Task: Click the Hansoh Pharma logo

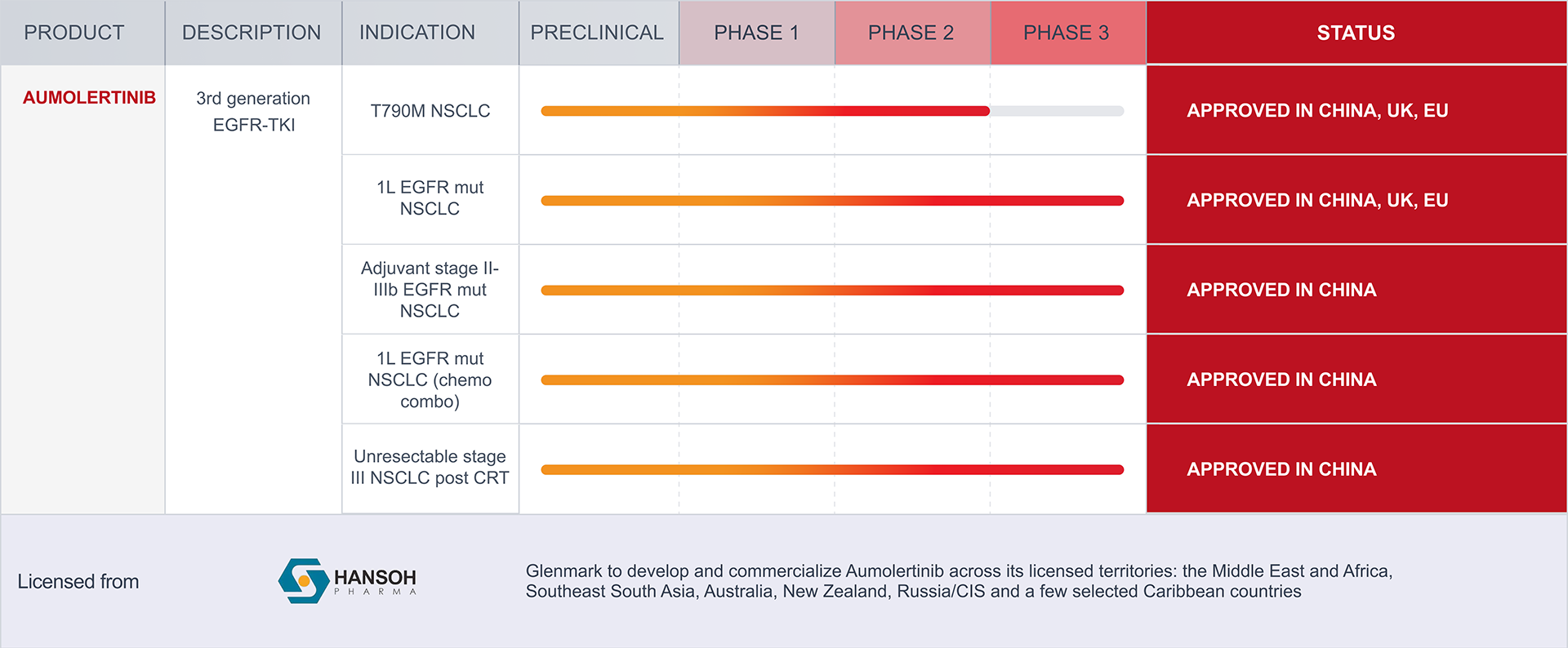Action: pos(348,580)
